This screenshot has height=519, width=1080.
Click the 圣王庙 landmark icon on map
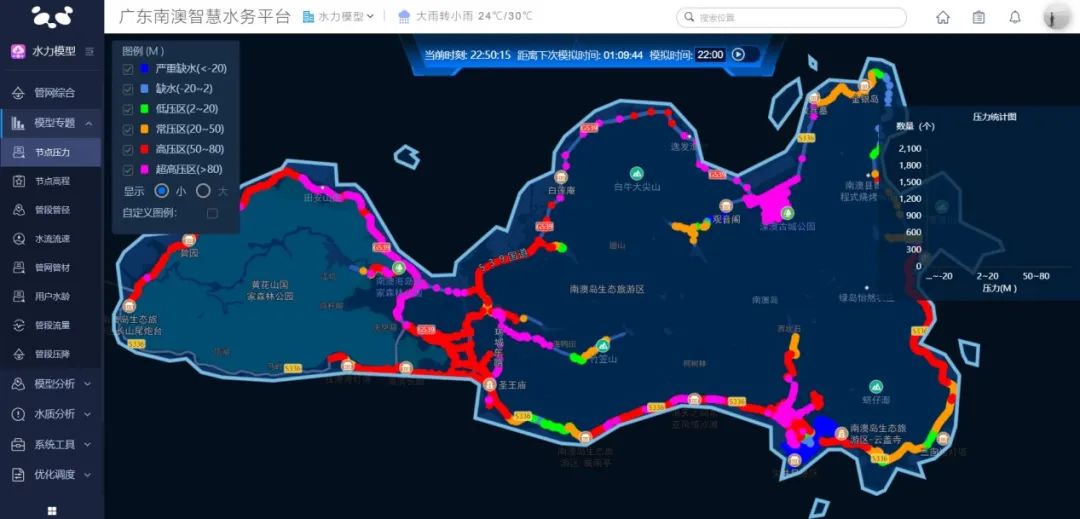tap(489, 384)
